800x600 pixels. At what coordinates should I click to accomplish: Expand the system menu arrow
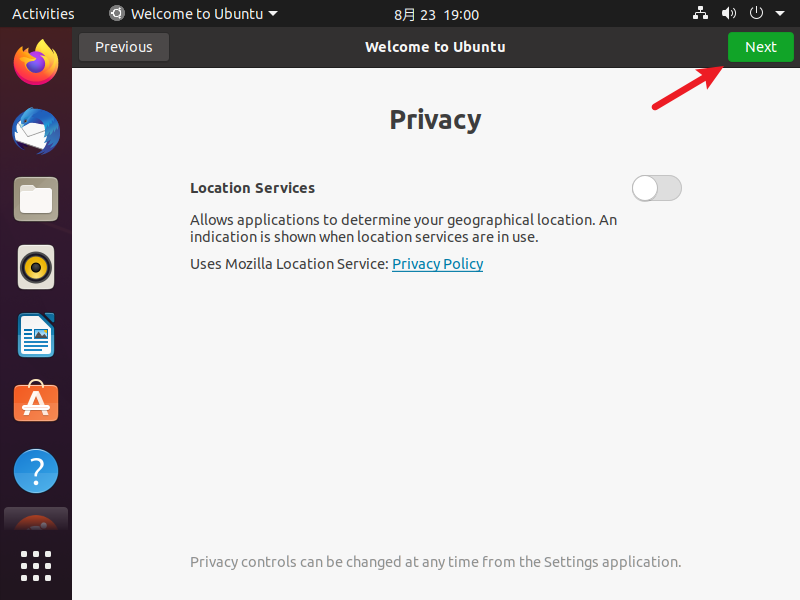click(780, 14)
